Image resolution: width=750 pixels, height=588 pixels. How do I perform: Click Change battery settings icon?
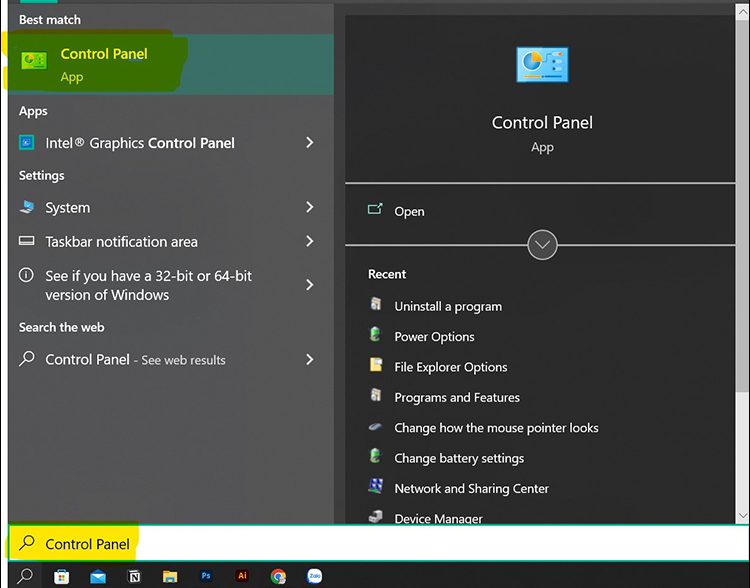coord(375,455)
